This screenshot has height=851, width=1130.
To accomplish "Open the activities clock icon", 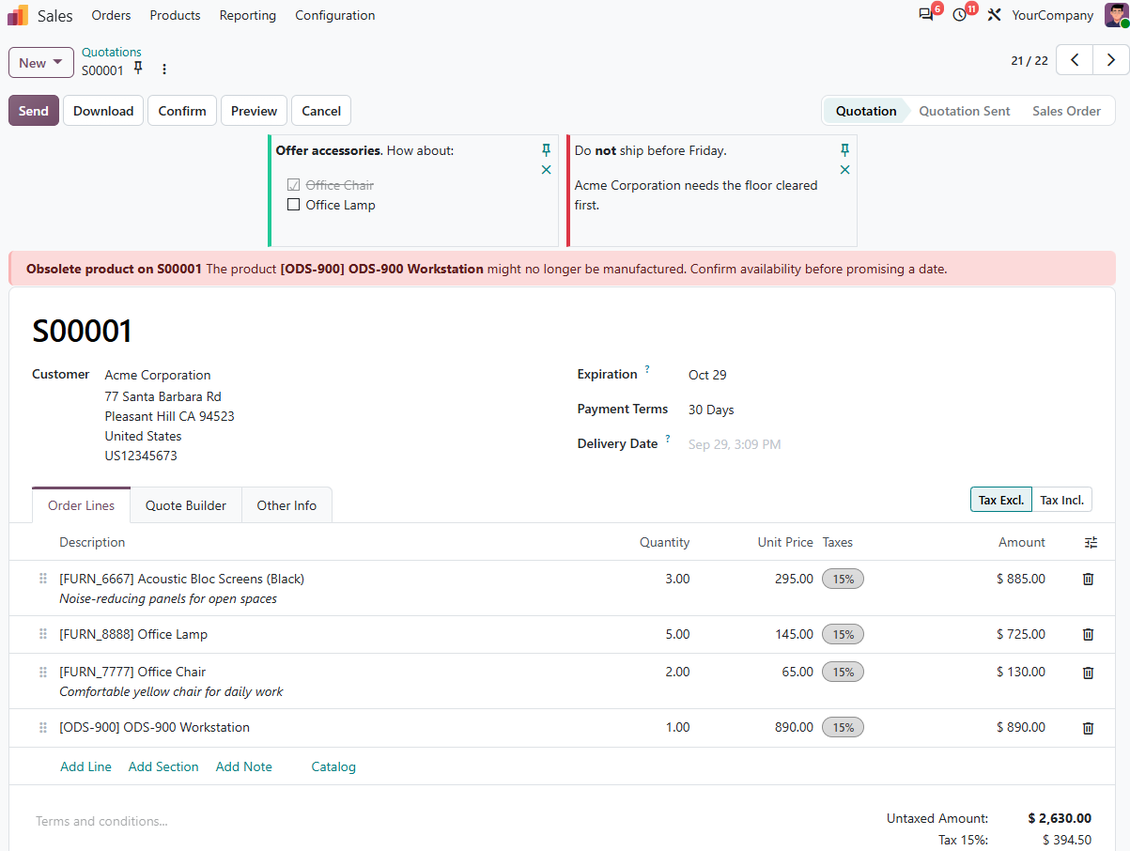I will (959, 15).
